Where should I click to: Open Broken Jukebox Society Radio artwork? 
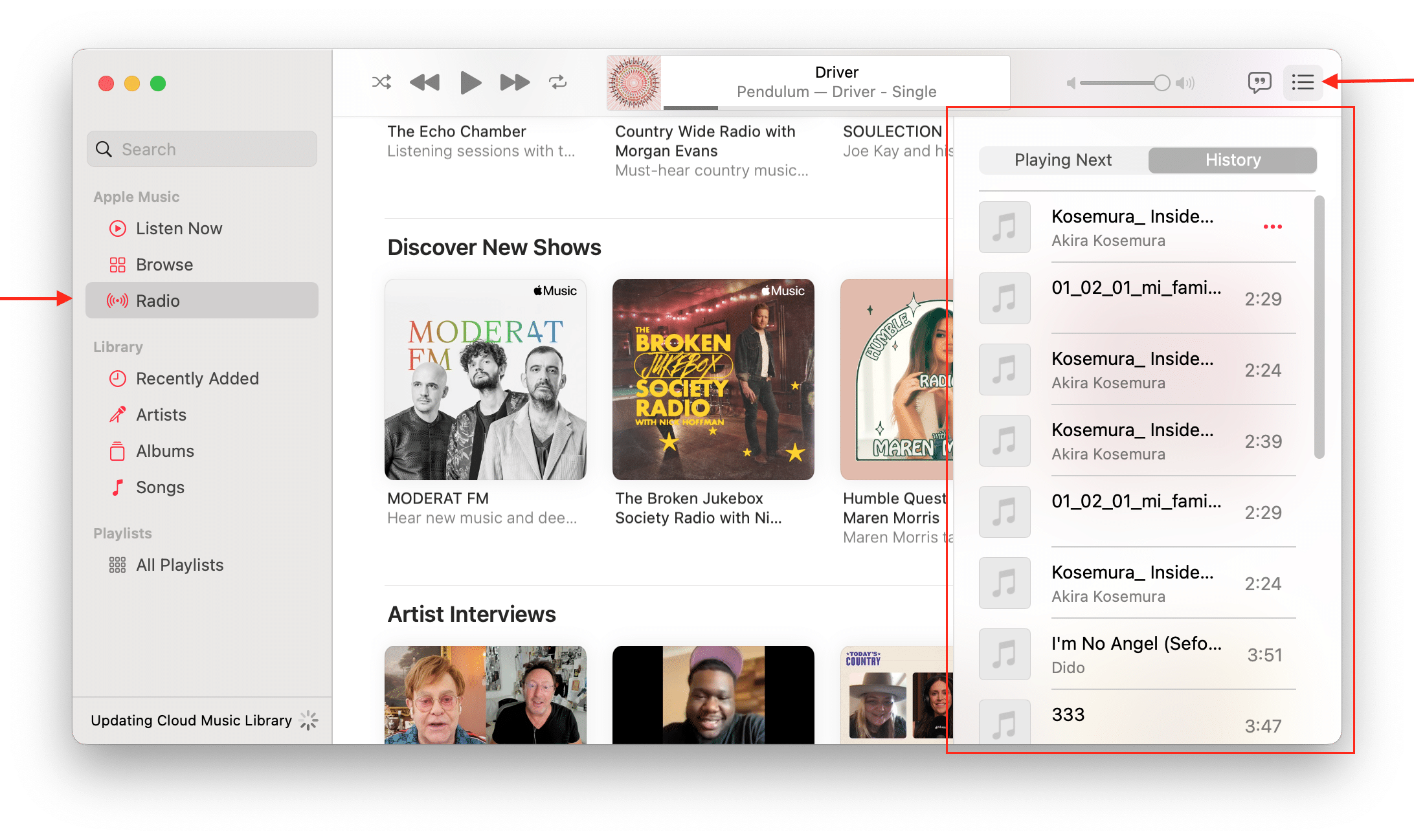point(713,379)
